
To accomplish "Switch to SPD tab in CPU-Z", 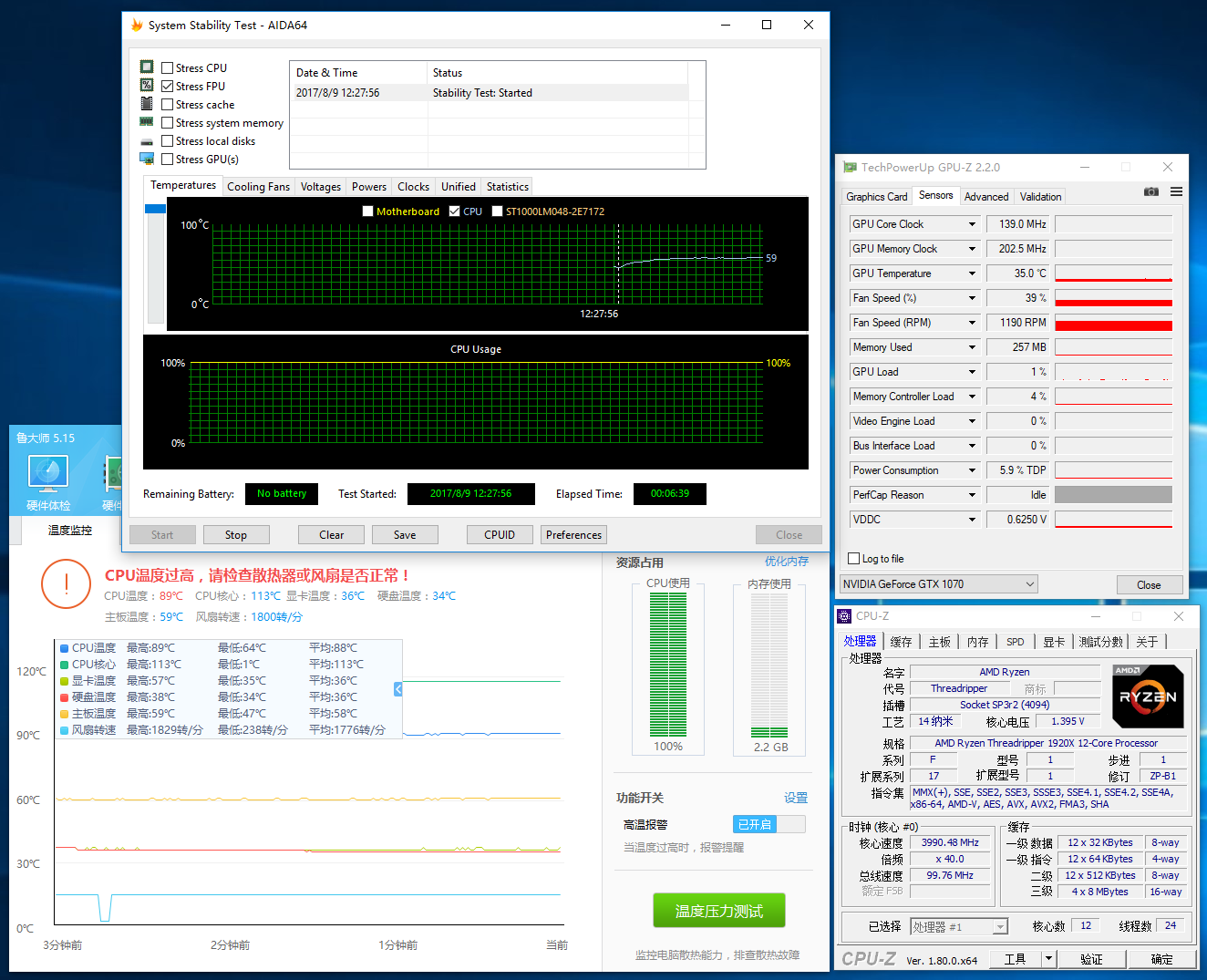I will (1016, 642).
